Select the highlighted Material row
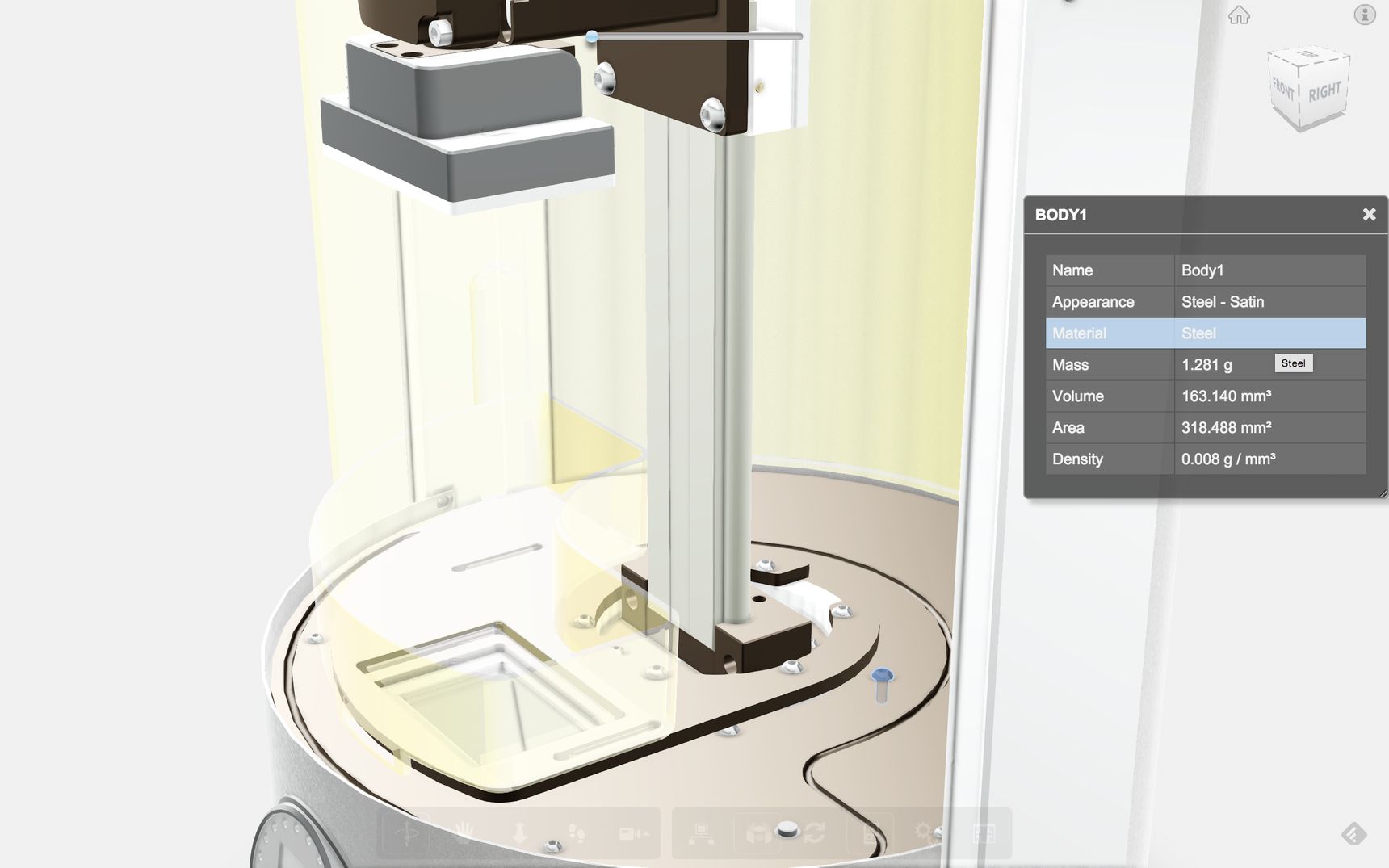Screen dimensions: 1389x868 (1206, 333)
